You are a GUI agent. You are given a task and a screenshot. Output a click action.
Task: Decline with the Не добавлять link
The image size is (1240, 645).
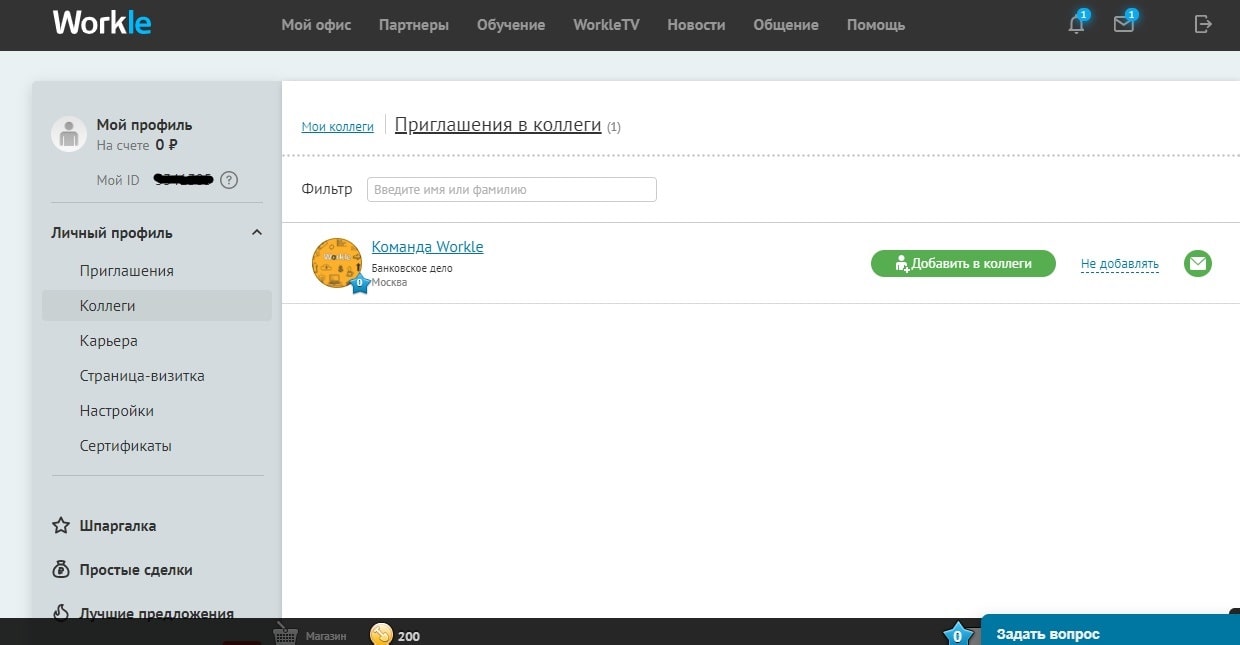pos(1119,263)
